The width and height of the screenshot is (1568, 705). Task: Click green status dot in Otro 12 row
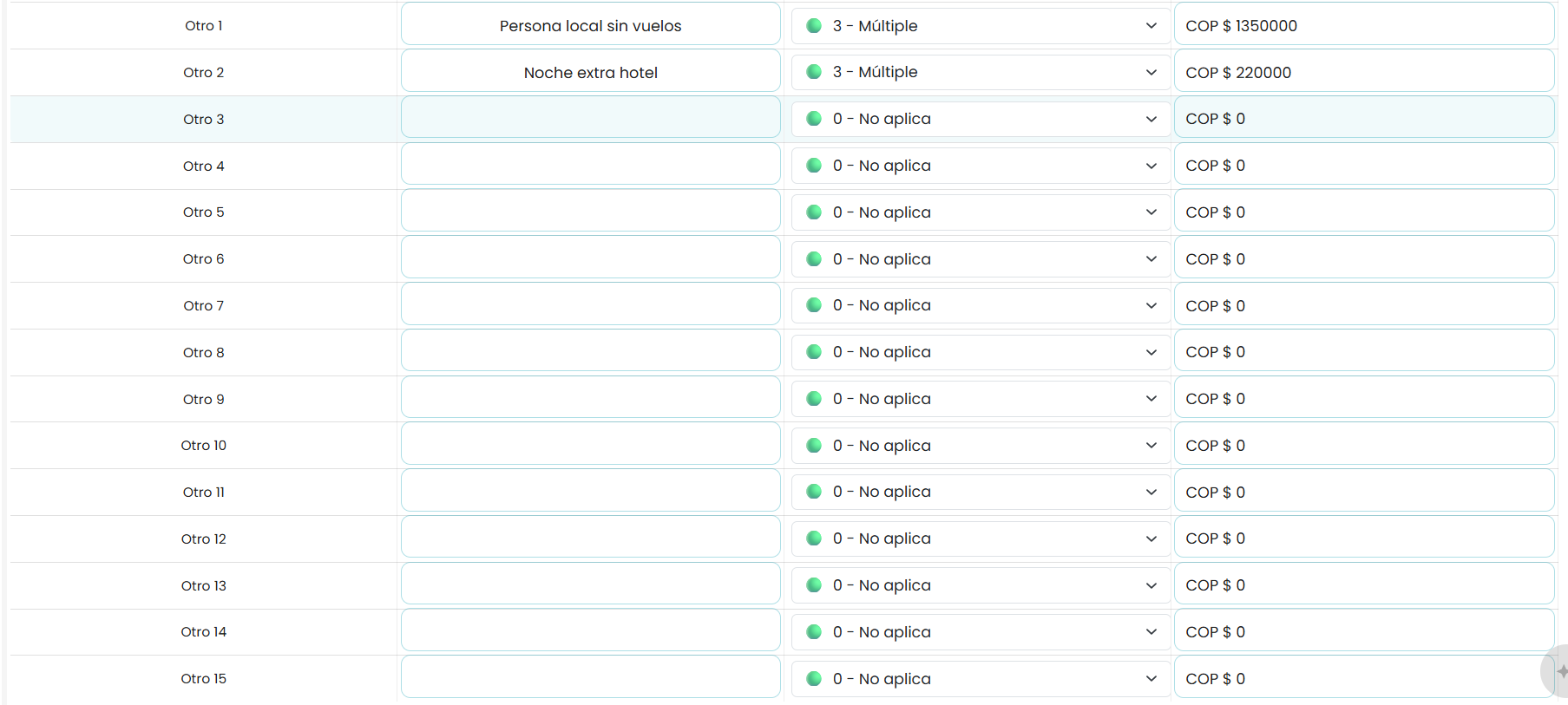click(814, 539)
